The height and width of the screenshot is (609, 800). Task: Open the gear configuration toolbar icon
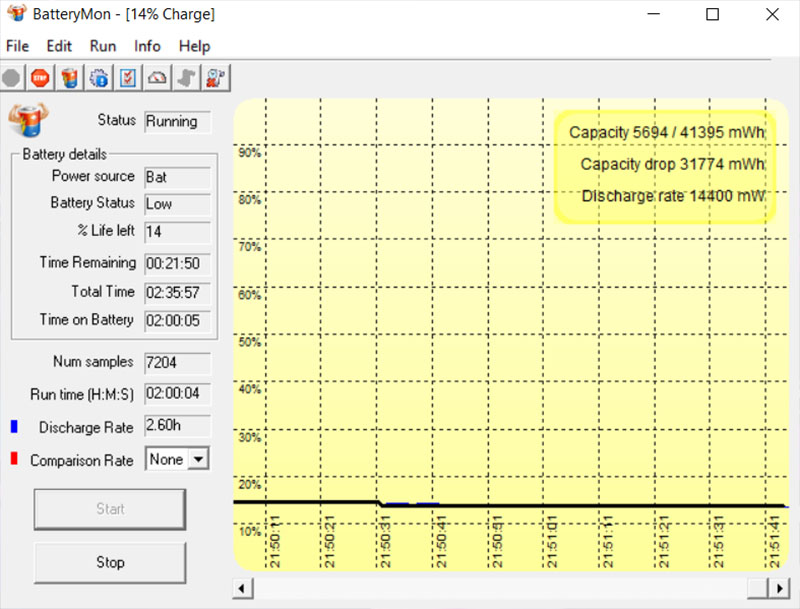(x=99, y=77)
